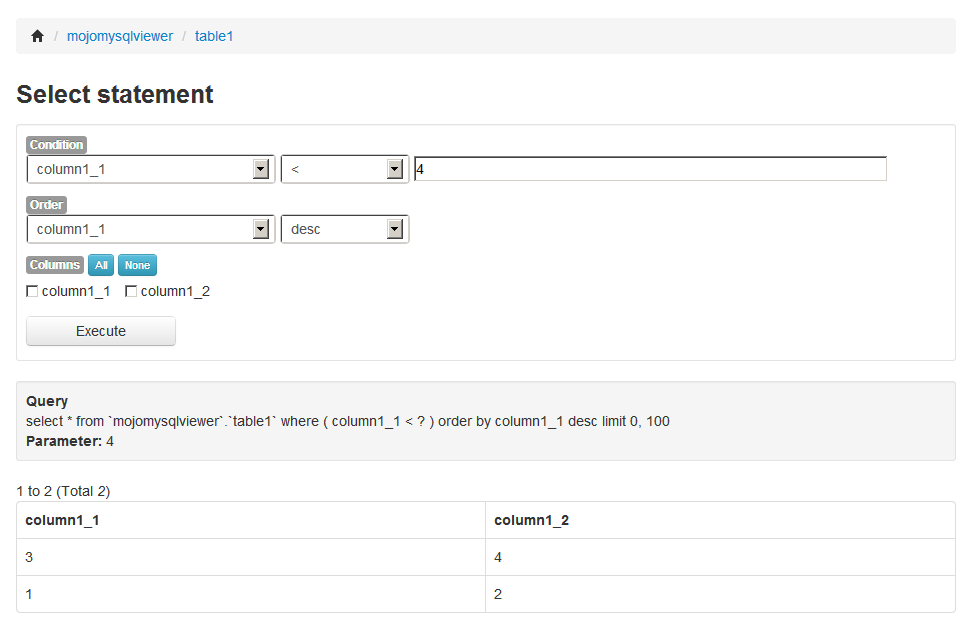Click the home icon in breadcrumb
Viewport: 980px width, 629px height.
coord(38,36)
